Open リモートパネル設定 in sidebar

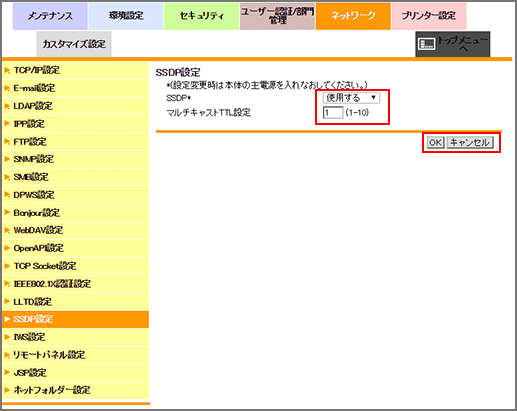pos(75,355)
